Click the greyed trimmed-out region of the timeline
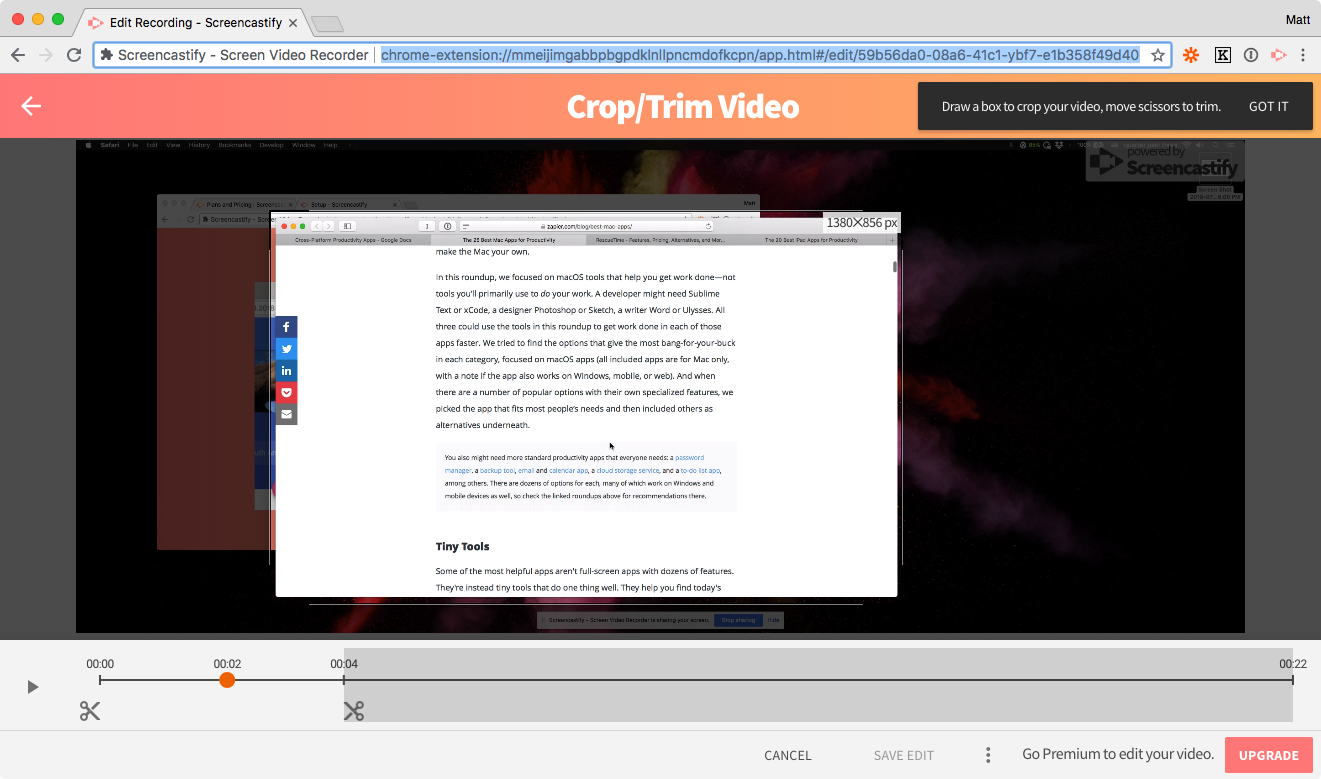 click(x=818, y=685)
